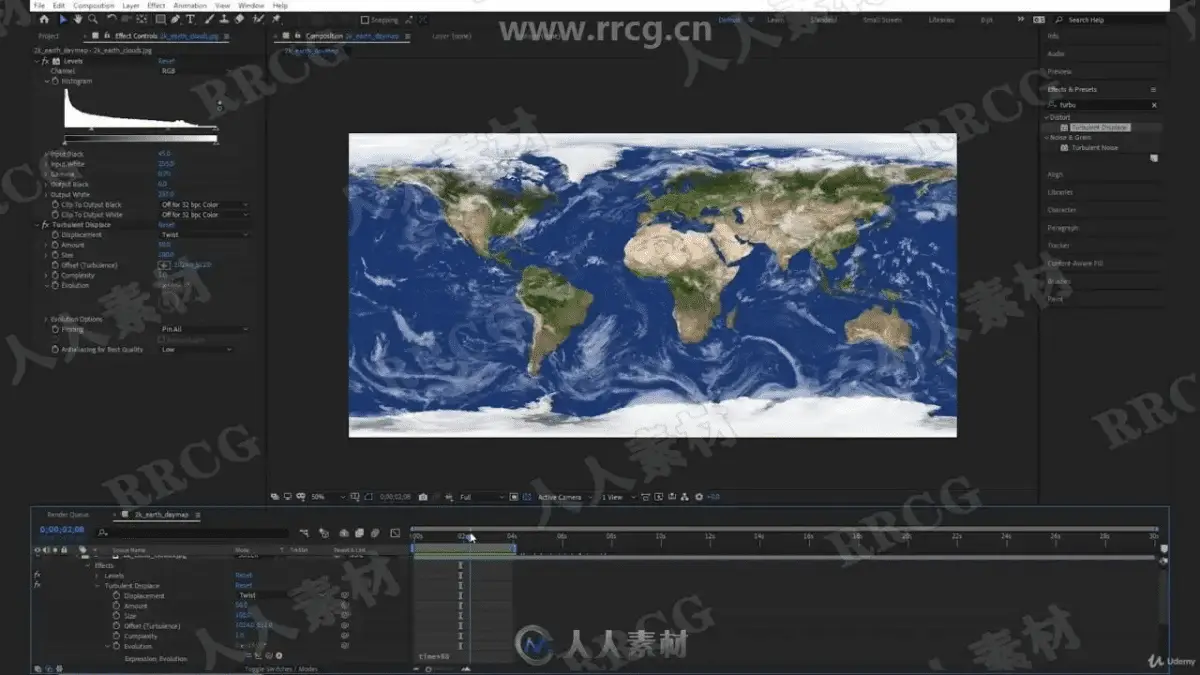The height and width of the screenshot is (675, 1200).
Task: Enable the Snapping checkbox
Action: [365, 20]
